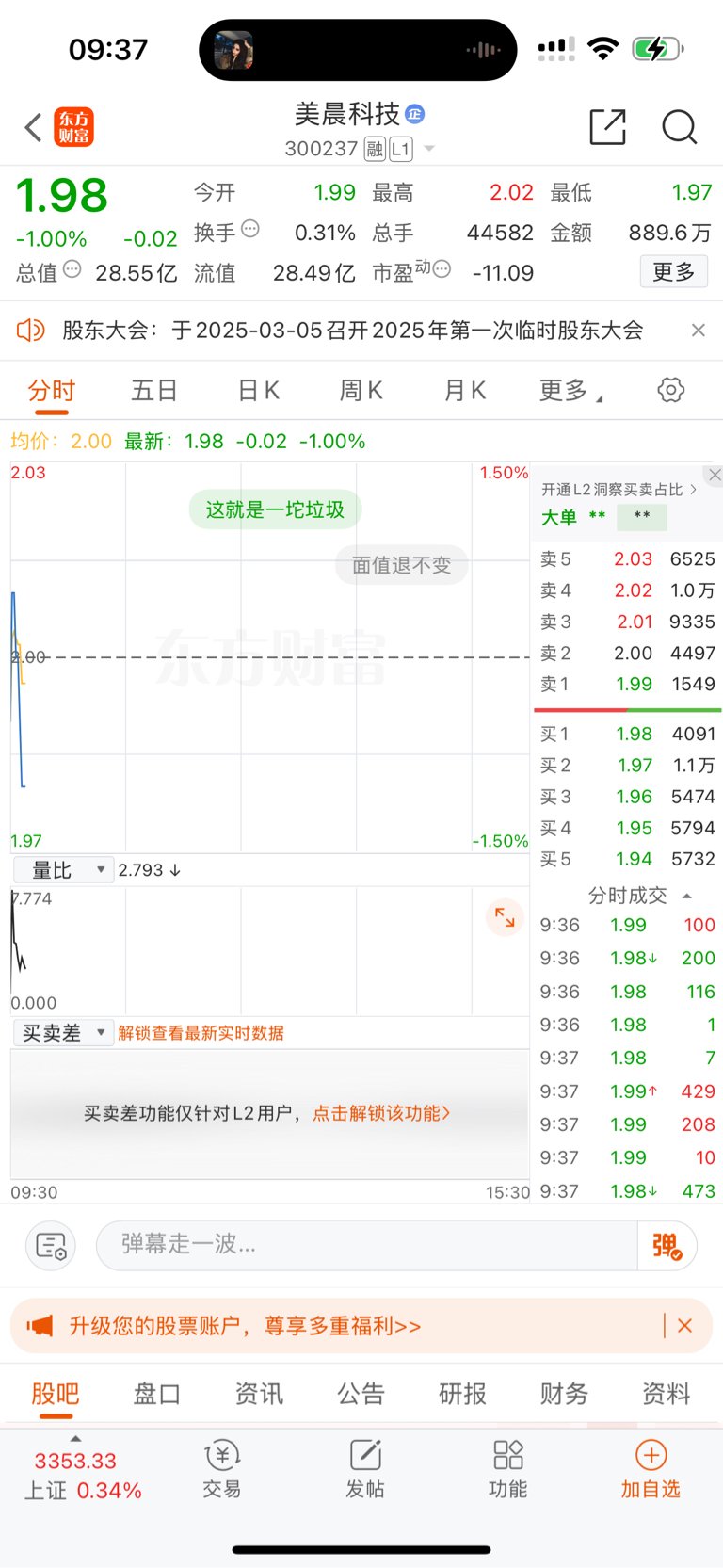Tap the megaphone icon in upgrade banner
The width and height of the screenshot is (723, 1568).
(40, 1326)
